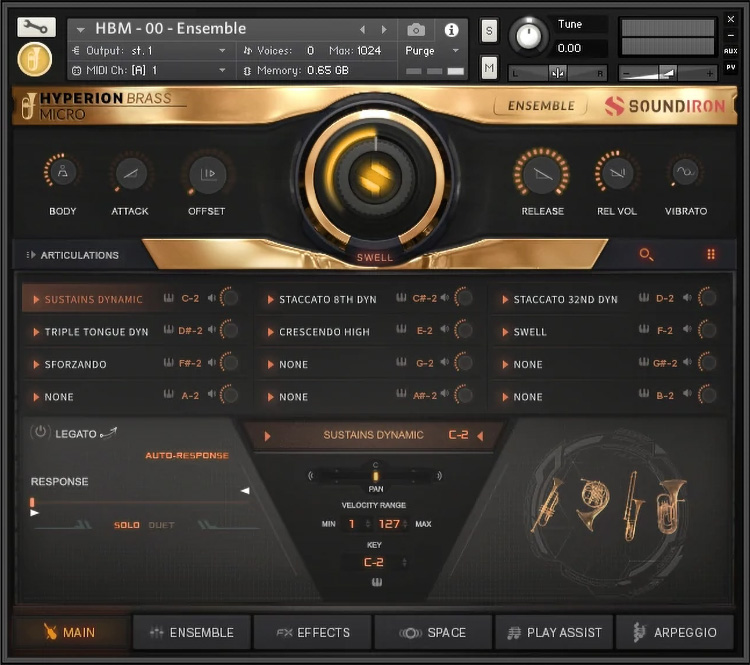Select previous instrument with left arrow
750x665 pixels.
(363, 30)
